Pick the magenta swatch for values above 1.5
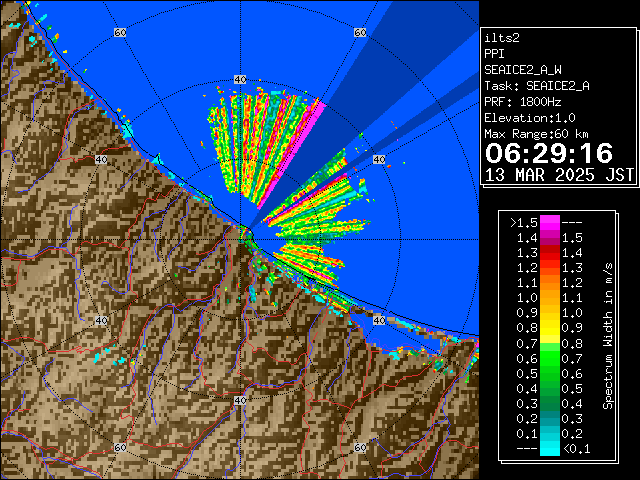640x480 pixels. (x=550, y=222)
